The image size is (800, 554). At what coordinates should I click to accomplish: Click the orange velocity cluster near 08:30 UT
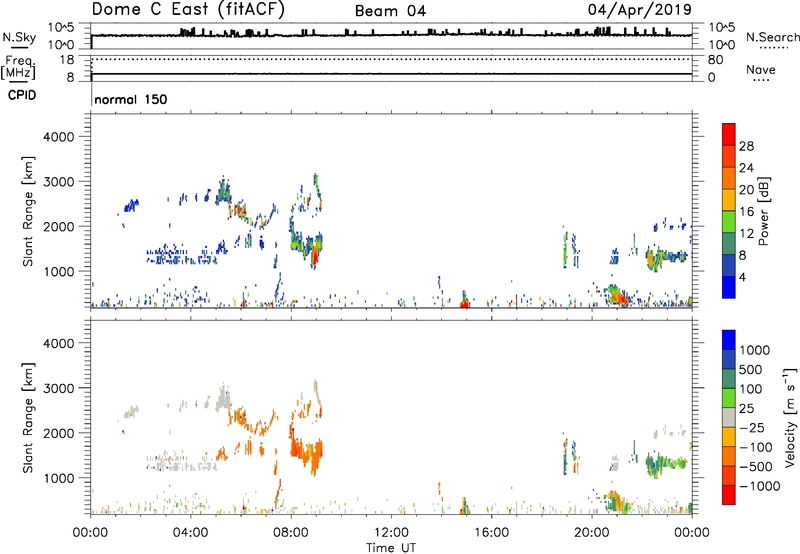(x=306, y=448)
